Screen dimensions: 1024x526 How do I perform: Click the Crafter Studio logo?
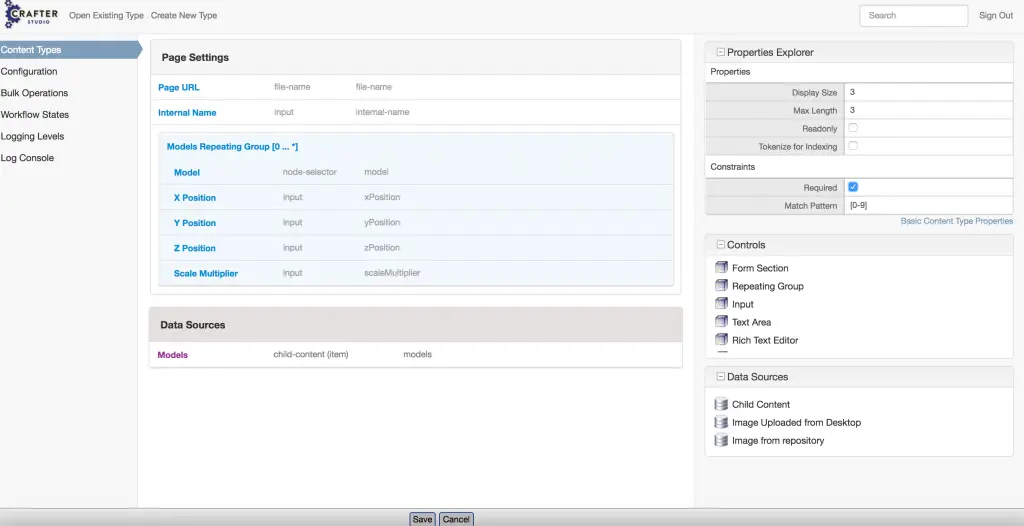[x=31, y=15]
